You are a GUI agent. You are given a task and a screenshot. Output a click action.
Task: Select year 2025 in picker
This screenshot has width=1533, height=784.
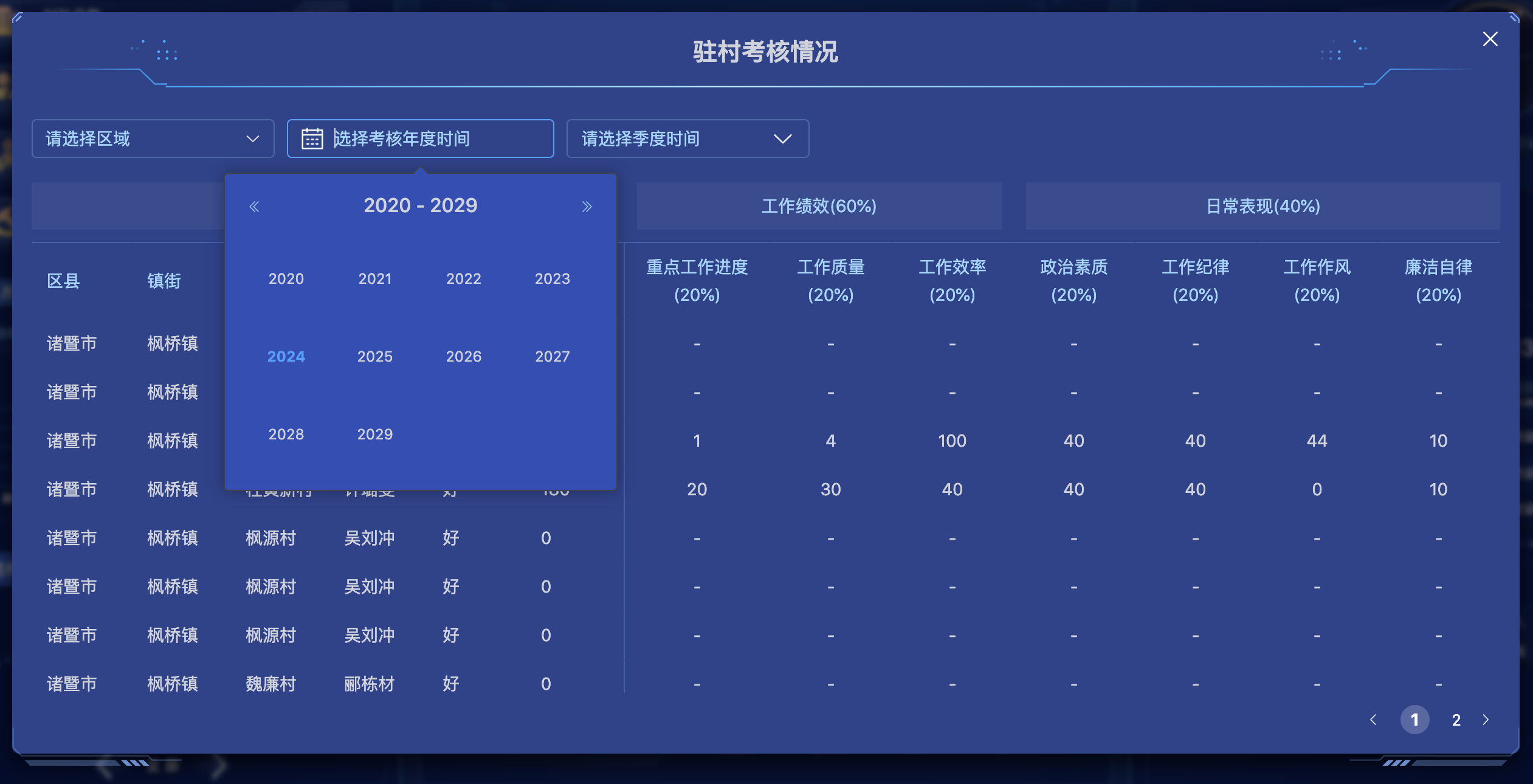click(374, 357)
